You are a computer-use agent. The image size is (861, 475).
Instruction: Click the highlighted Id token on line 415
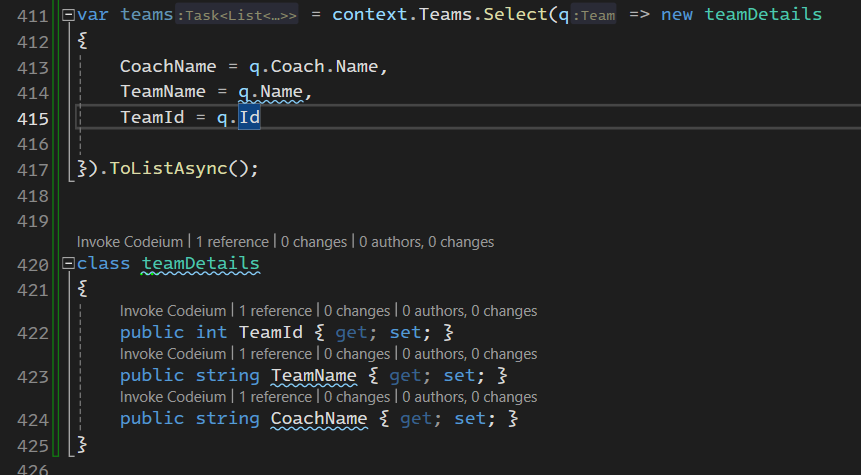click(x=249, y=118)
